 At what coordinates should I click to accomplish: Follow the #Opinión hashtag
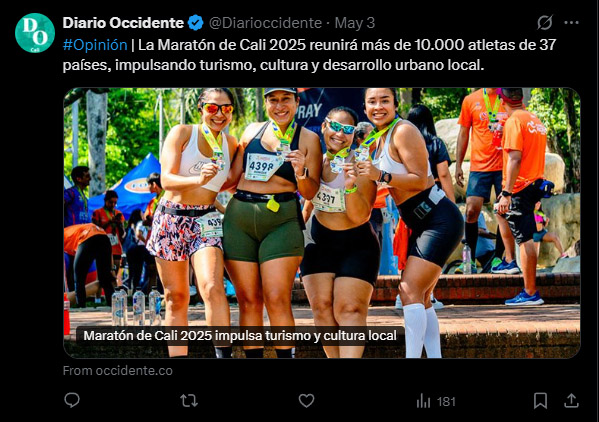click(95, 45)
